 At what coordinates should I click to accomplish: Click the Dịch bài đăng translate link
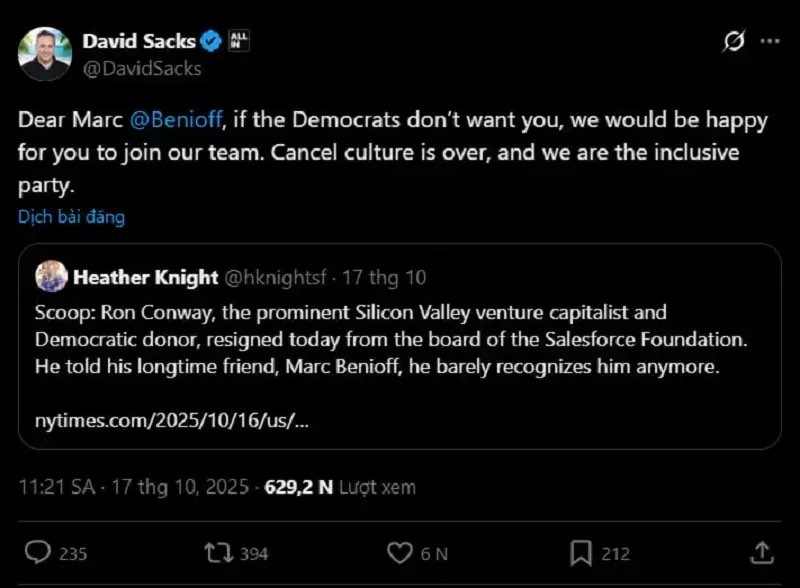coord(71,216)
